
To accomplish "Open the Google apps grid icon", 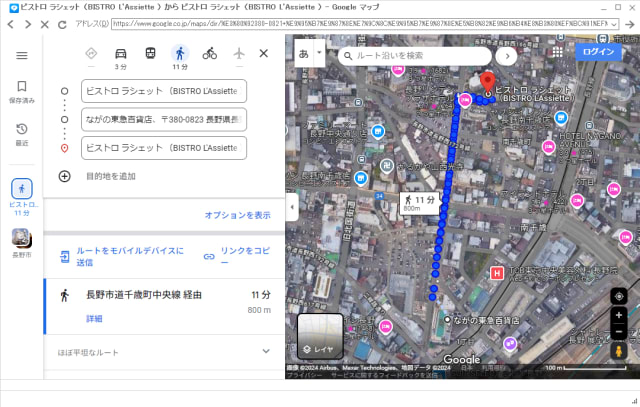I will 558,52.
